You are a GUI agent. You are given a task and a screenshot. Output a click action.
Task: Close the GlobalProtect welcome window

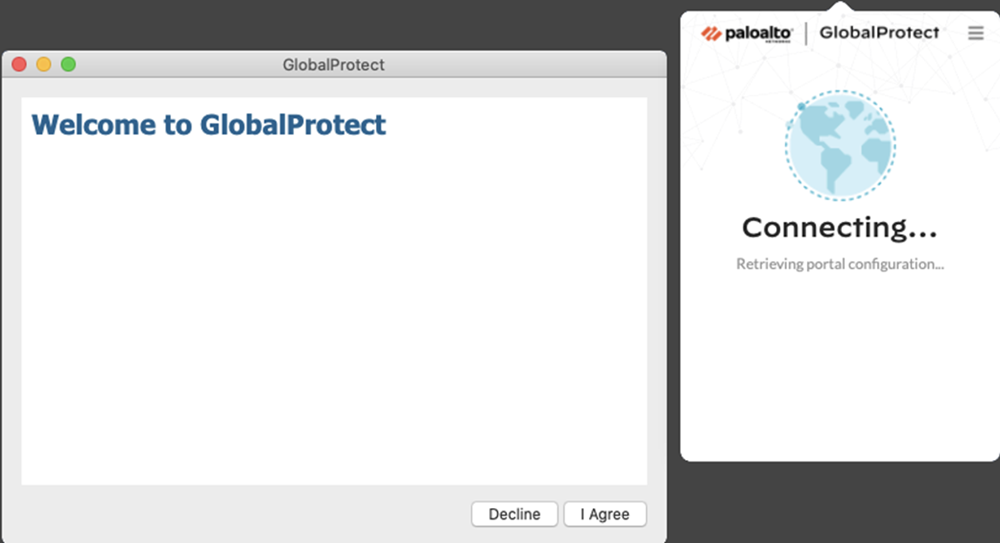[19, 65]
